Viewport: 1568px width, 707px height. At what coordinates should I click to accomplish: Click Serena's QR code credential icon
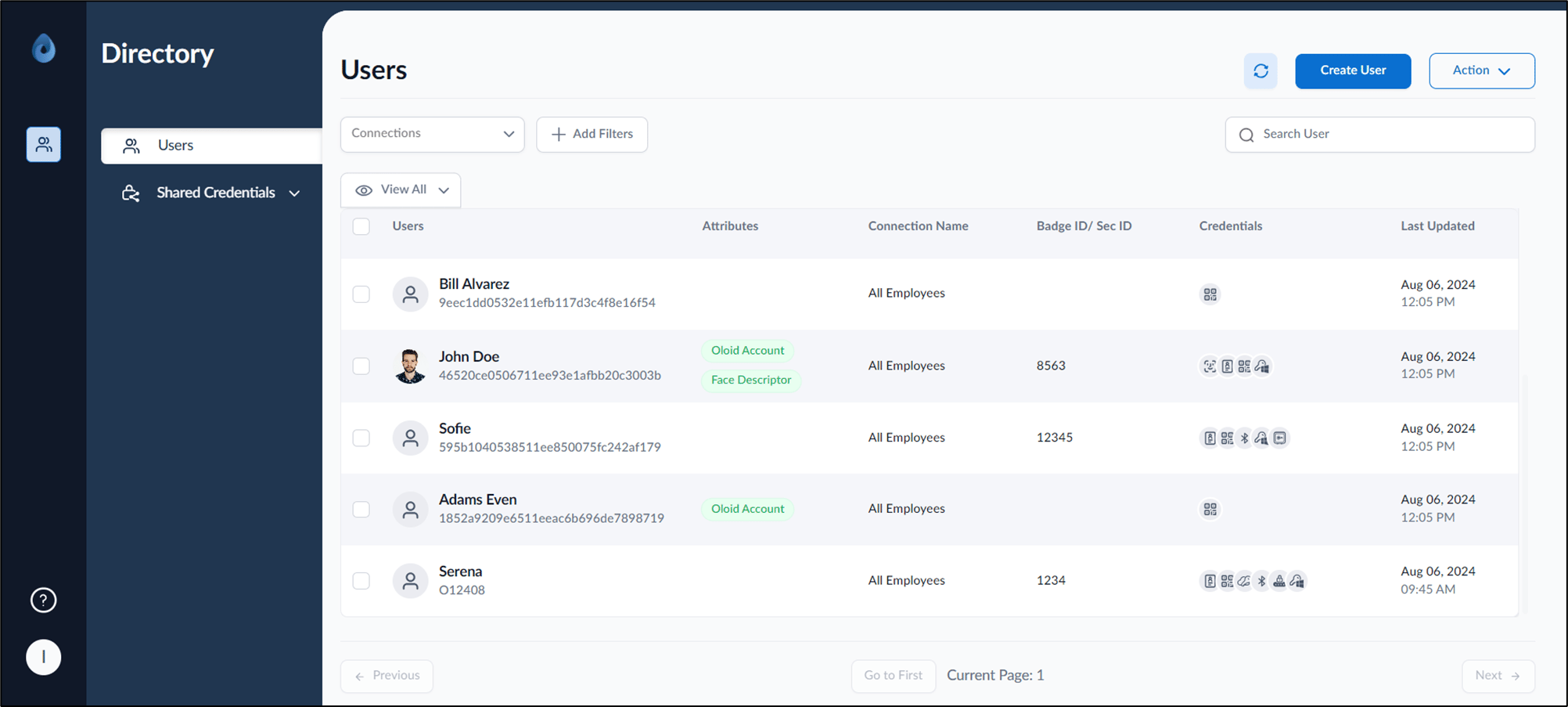coord(1227,581)
